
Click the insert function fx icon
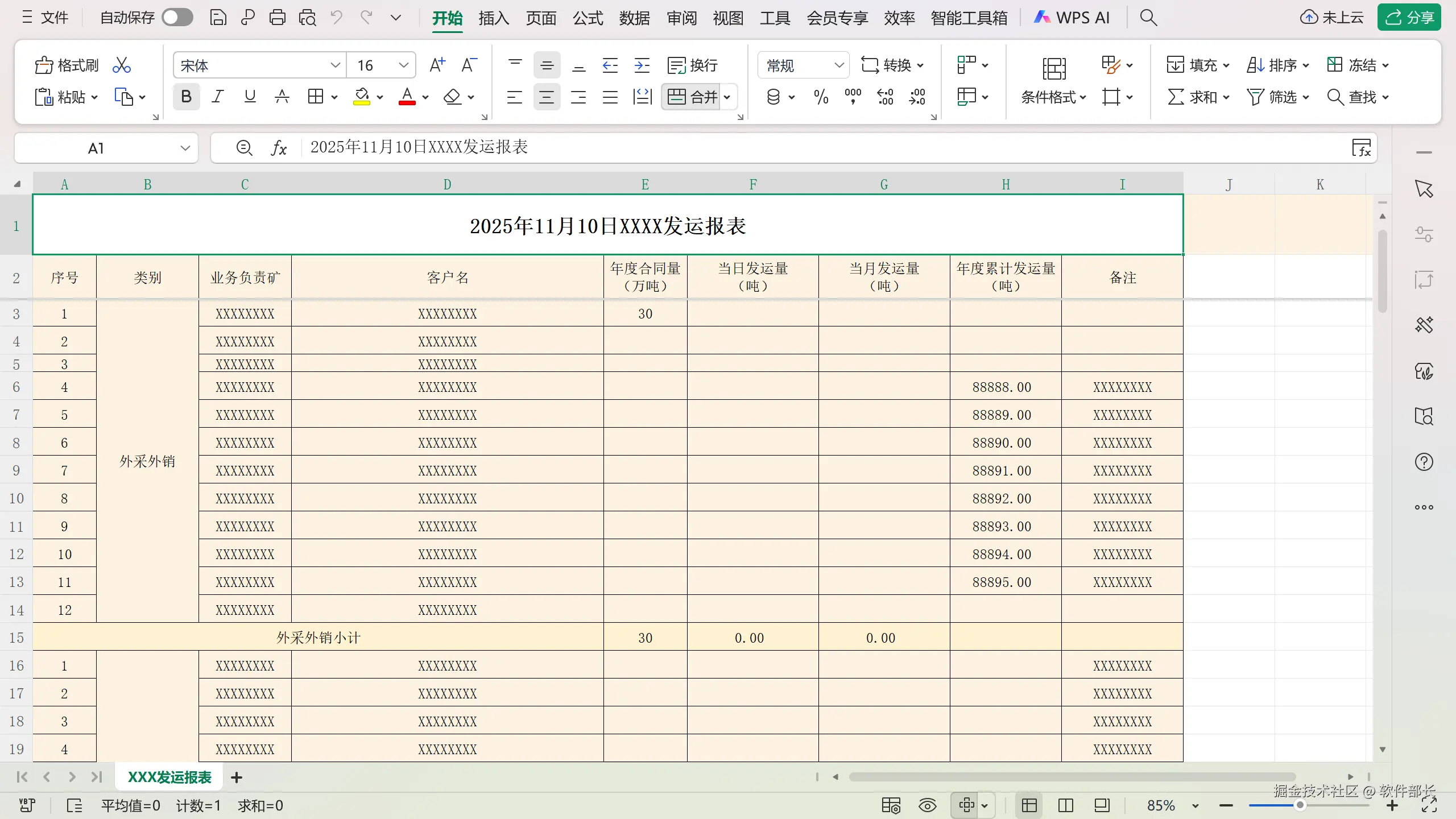[x=279, y=148]
